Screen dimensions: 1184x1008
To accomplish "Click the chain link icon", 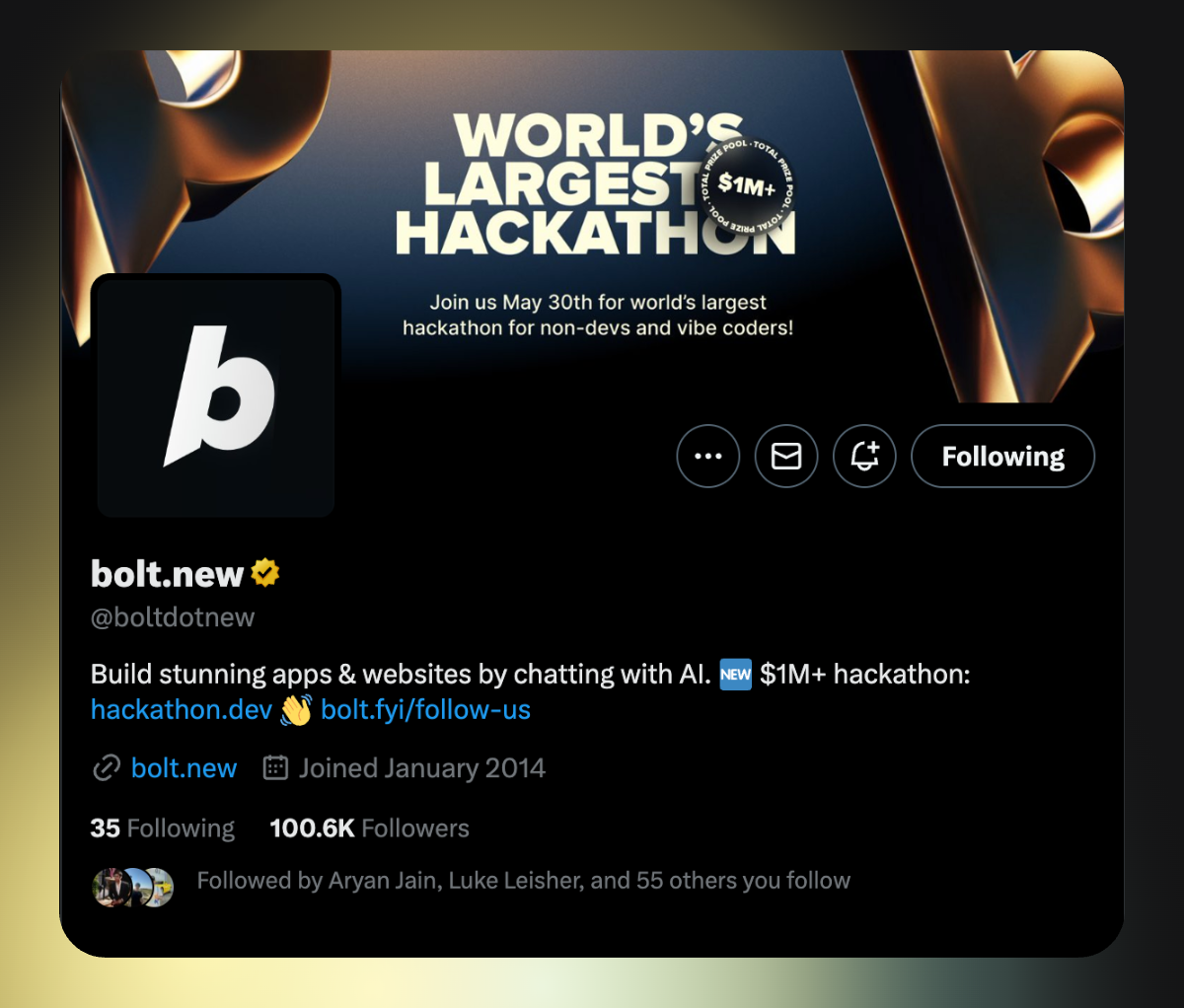I will 107,768.
